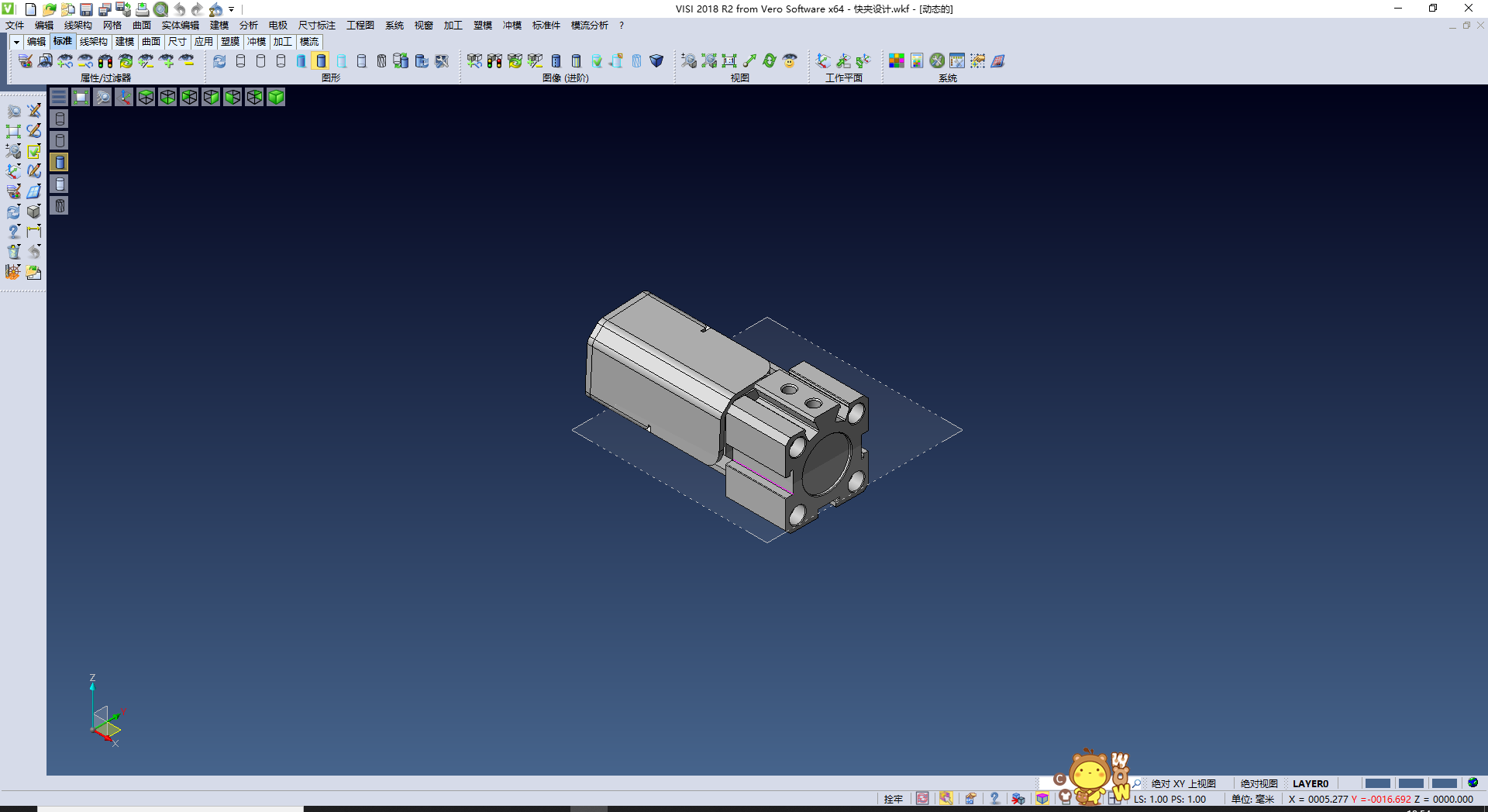Open the 实体编辑 menu

pos(180,26)
